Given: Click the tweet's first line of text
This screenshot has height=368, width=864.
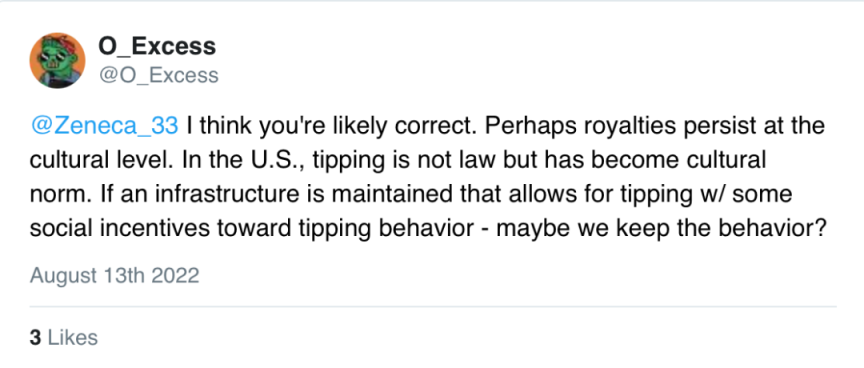Looking at the screenshot, I should (427, 126).
